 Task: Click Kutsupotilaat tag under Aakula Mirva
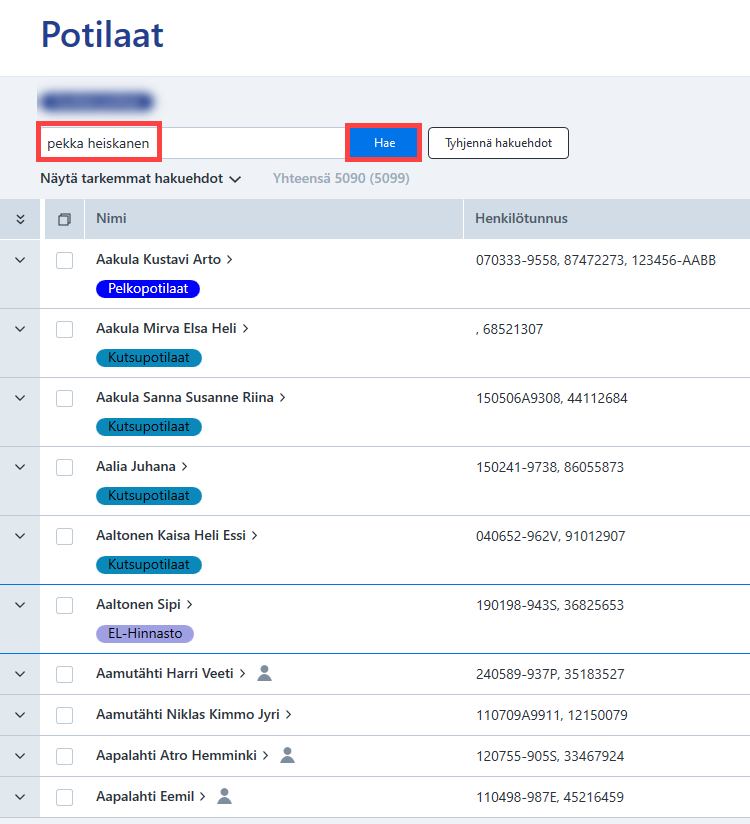[149, 358]
